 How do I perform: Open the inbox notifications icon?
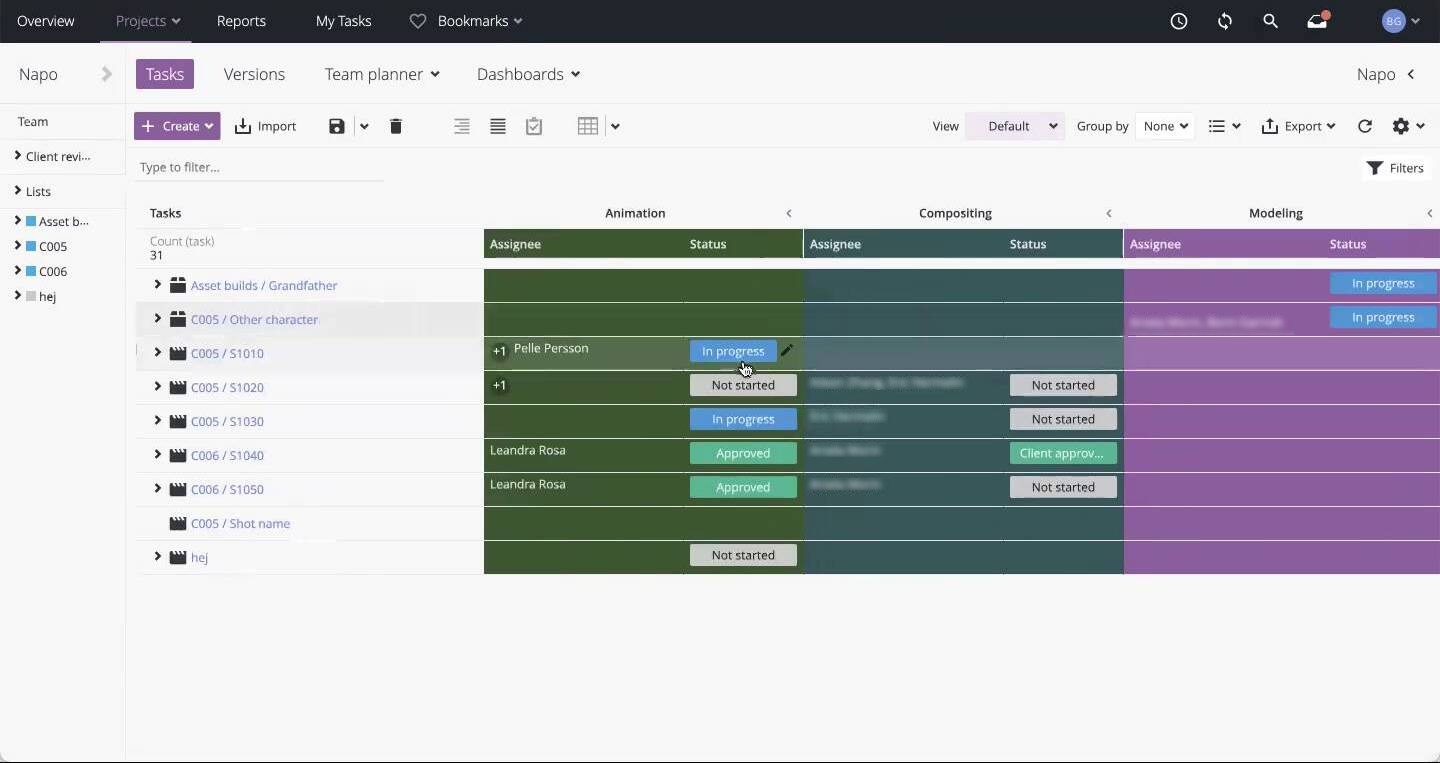tap(1318, 21)
